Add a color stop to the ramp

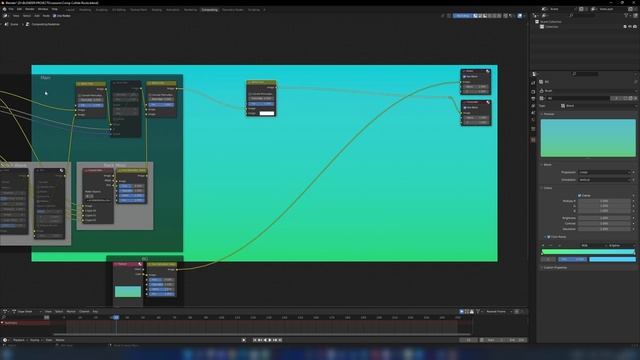point(543,246)
